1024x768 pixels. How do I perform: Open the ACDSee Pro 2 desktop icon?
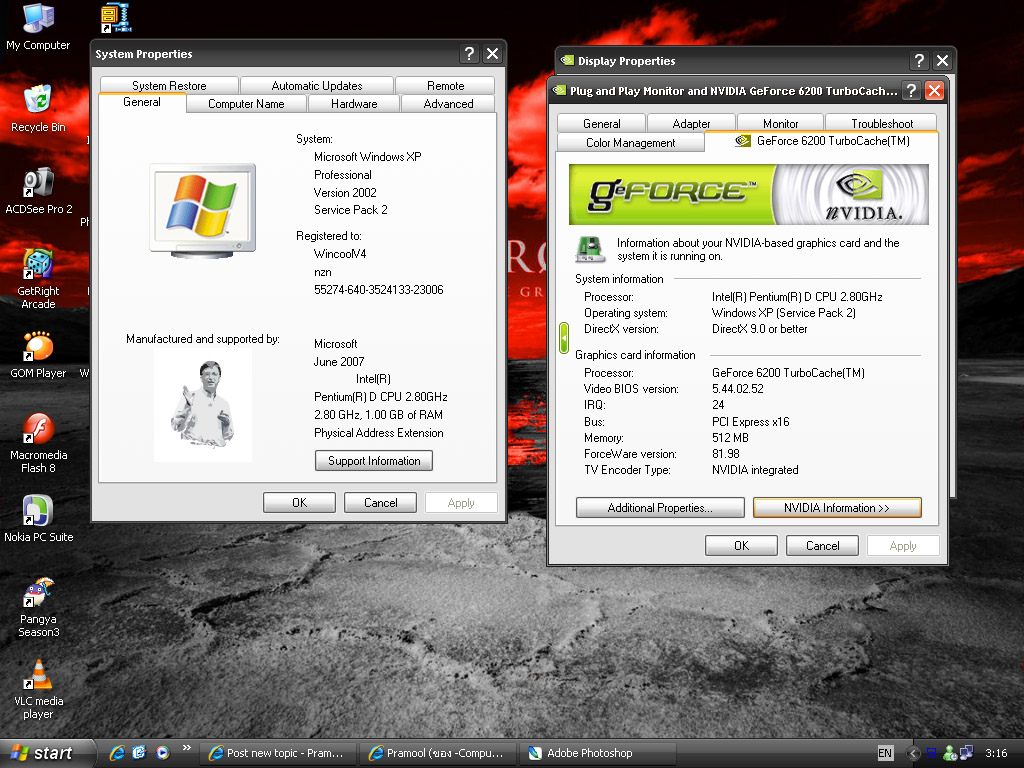coord(38,184)
